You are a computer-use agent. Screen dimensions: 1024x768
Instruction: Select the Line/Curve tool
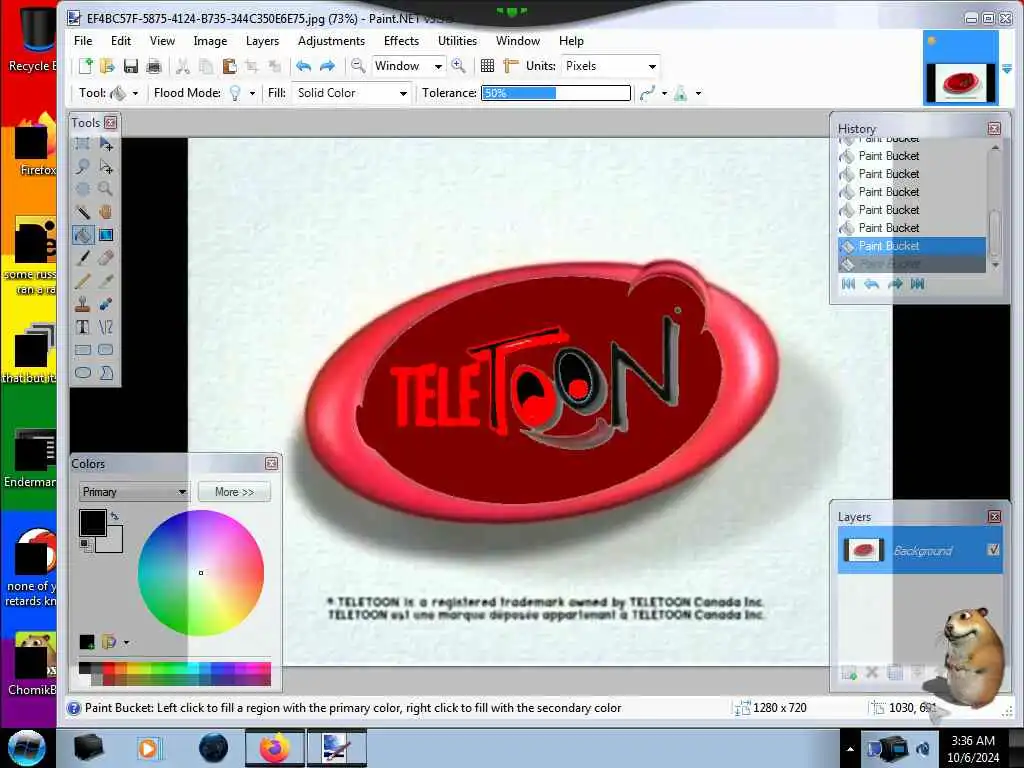click(106, 327)
